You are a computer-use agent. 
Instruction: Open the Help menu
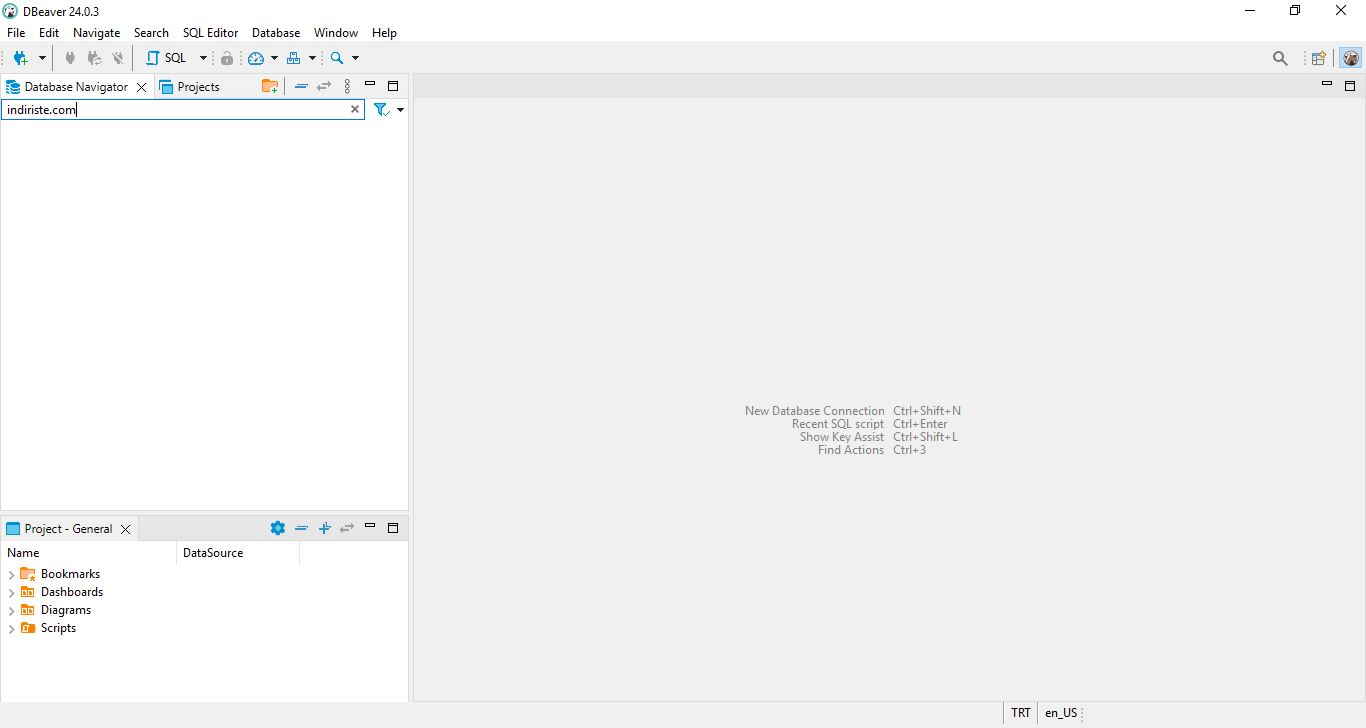(384, 33)
